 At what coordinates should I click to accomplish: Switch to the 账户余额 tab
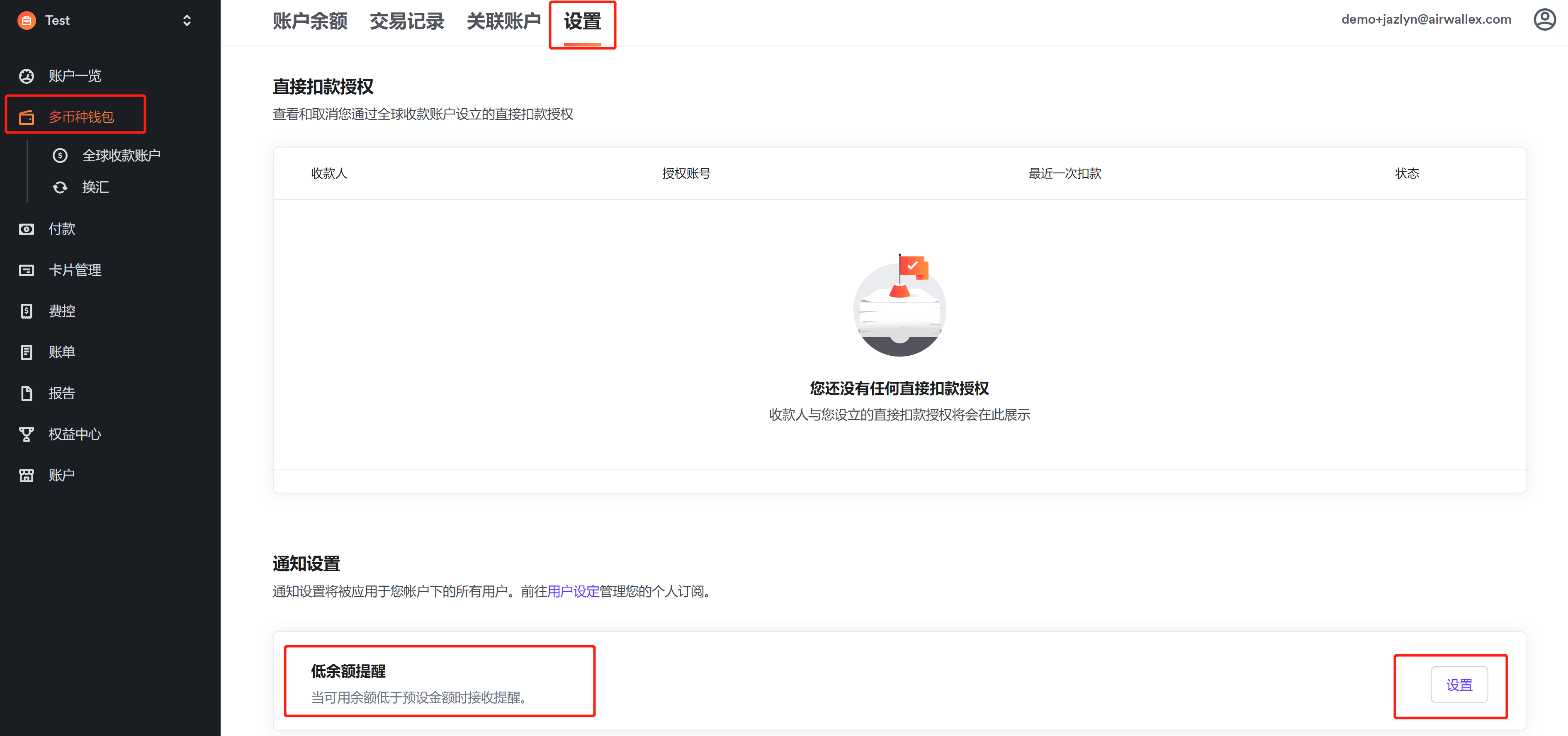(310, 22)
